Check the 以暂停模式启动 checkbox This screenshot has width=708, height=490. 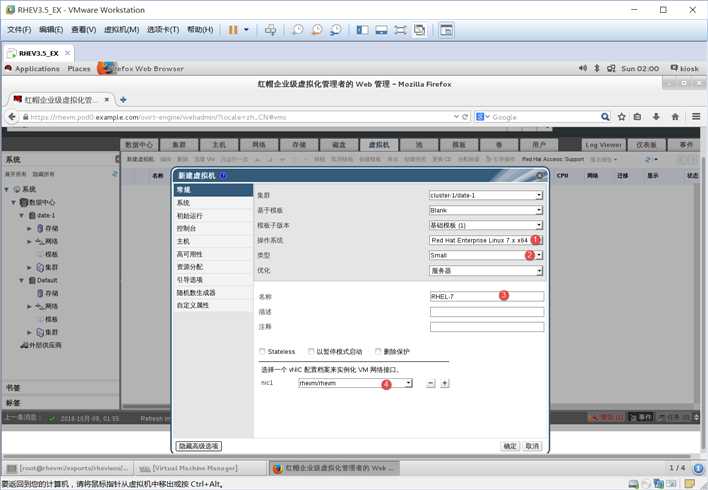(311, 351)
